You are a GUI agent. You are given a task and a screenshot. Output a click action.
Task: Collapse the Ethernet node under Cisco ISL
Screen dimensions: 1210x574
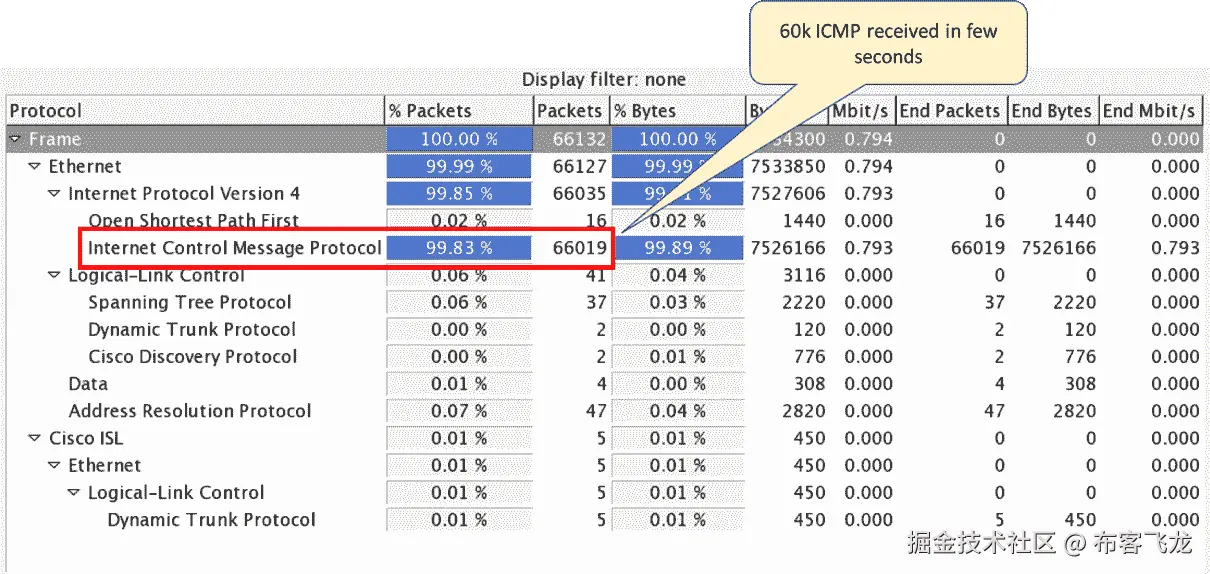tap(54, 466)
